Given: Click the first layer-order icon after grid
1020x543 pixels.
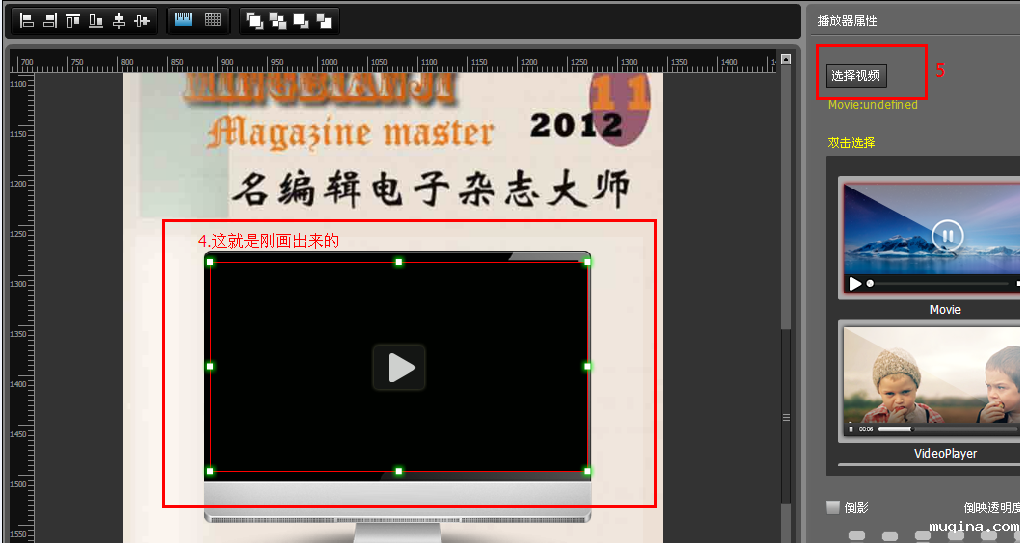Looking at the screenshot, I should click(x=255, y=20).
